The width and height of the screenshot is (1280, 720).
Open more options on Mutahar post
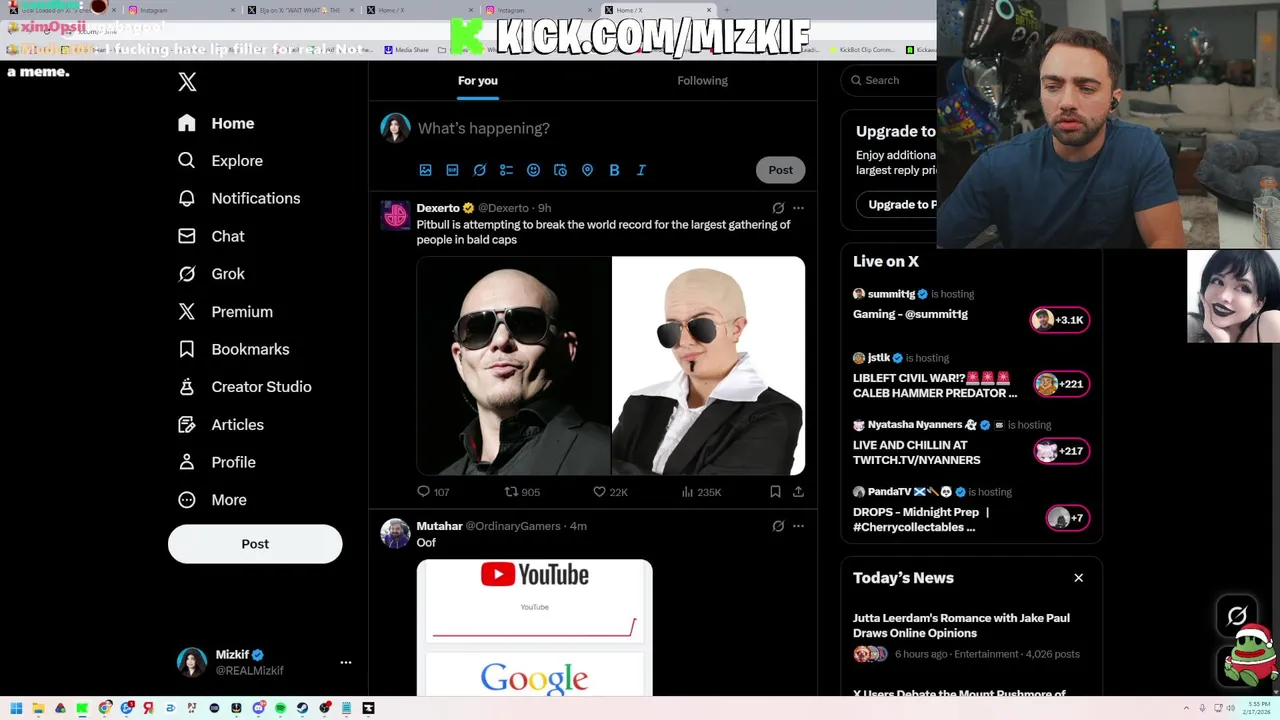[798, 526]
